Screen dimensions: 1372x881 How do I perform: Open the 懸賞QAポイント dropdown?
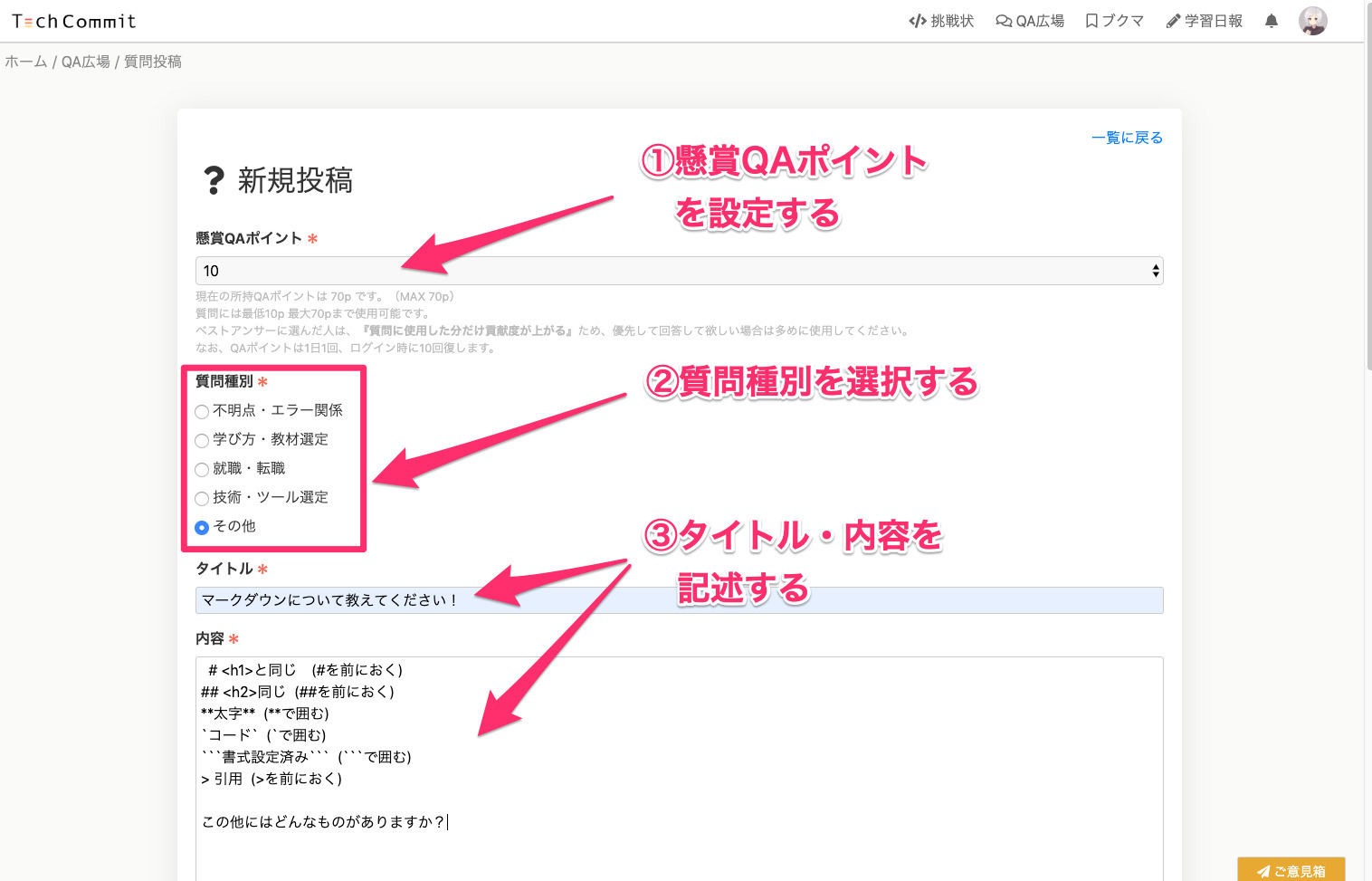click(679, 271)
